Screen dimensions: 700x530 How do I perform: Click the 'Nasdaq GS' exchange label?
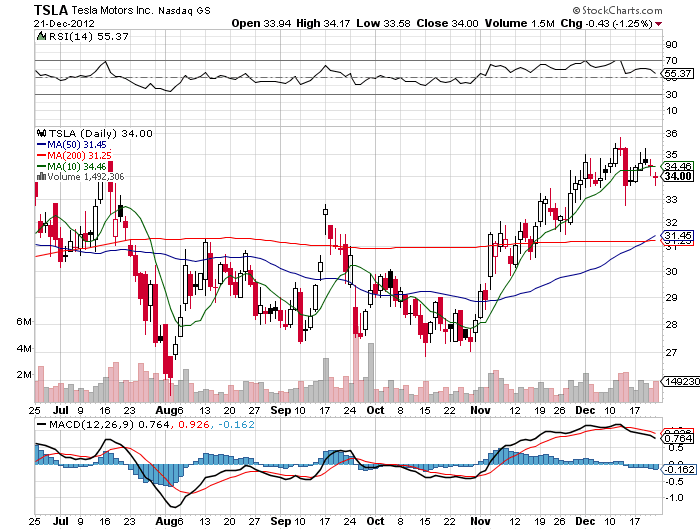point(184,11)
